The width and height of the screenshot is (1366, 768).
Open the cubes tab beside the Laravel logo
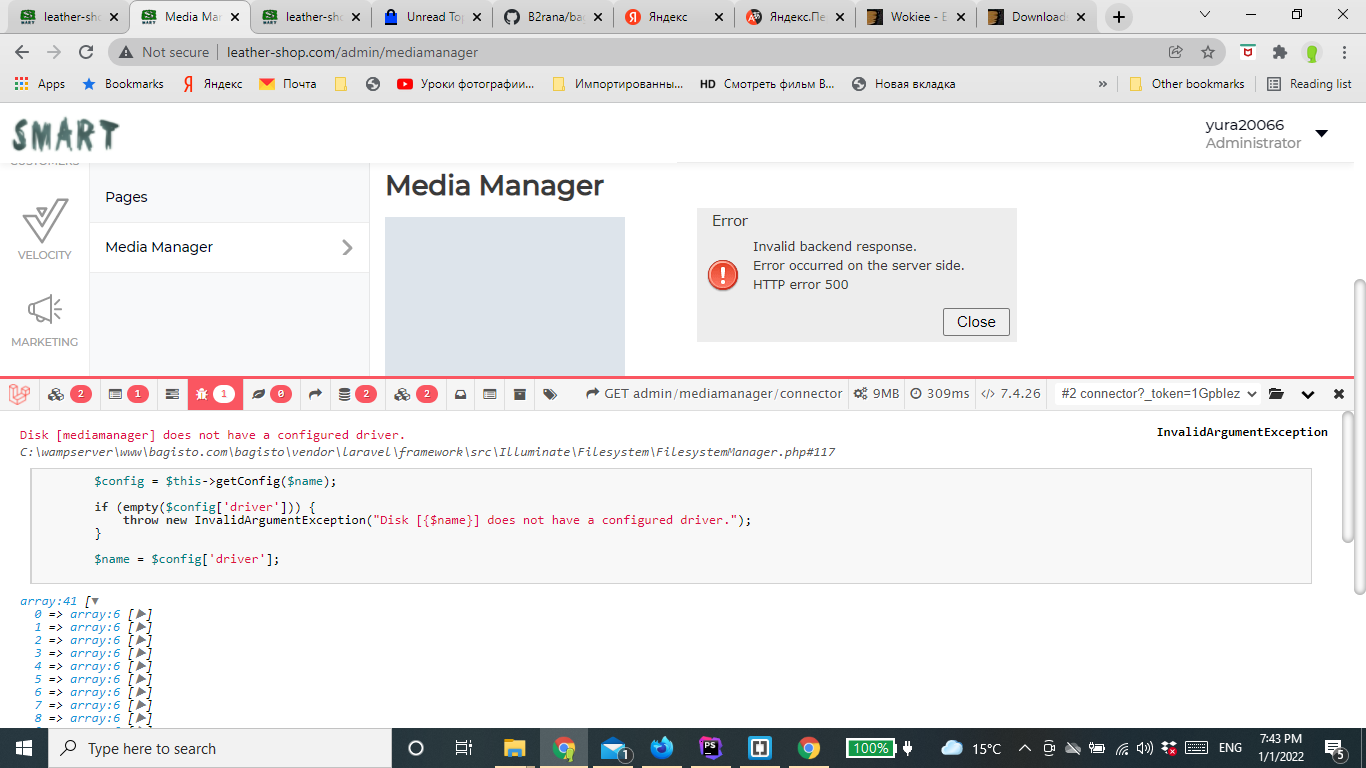(69, 394)
